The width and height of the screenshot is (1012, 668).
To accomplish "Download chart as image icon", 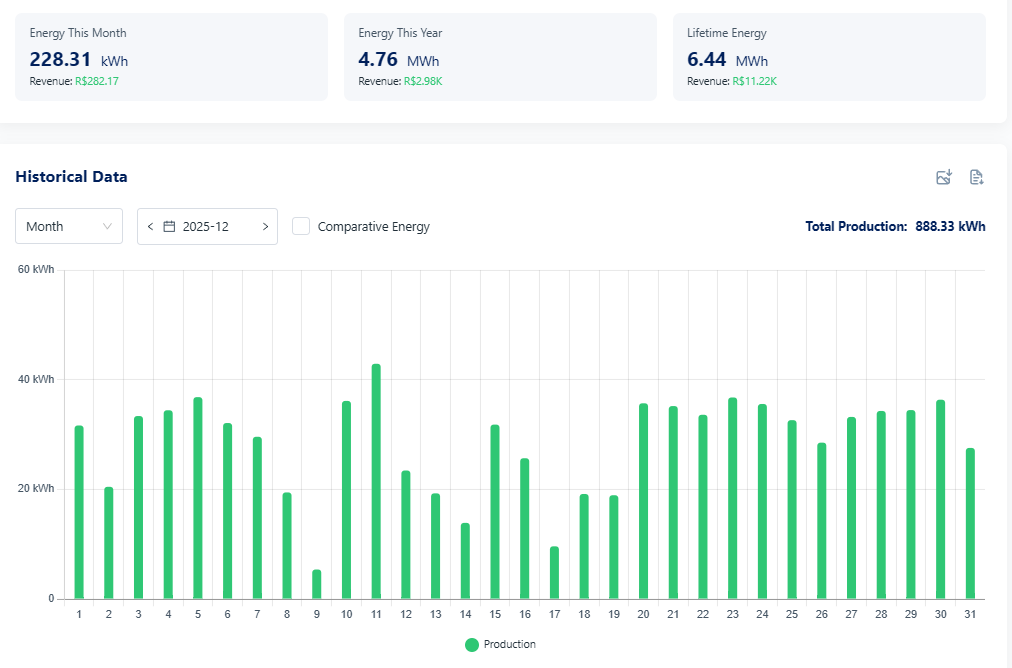I will 944,177.
